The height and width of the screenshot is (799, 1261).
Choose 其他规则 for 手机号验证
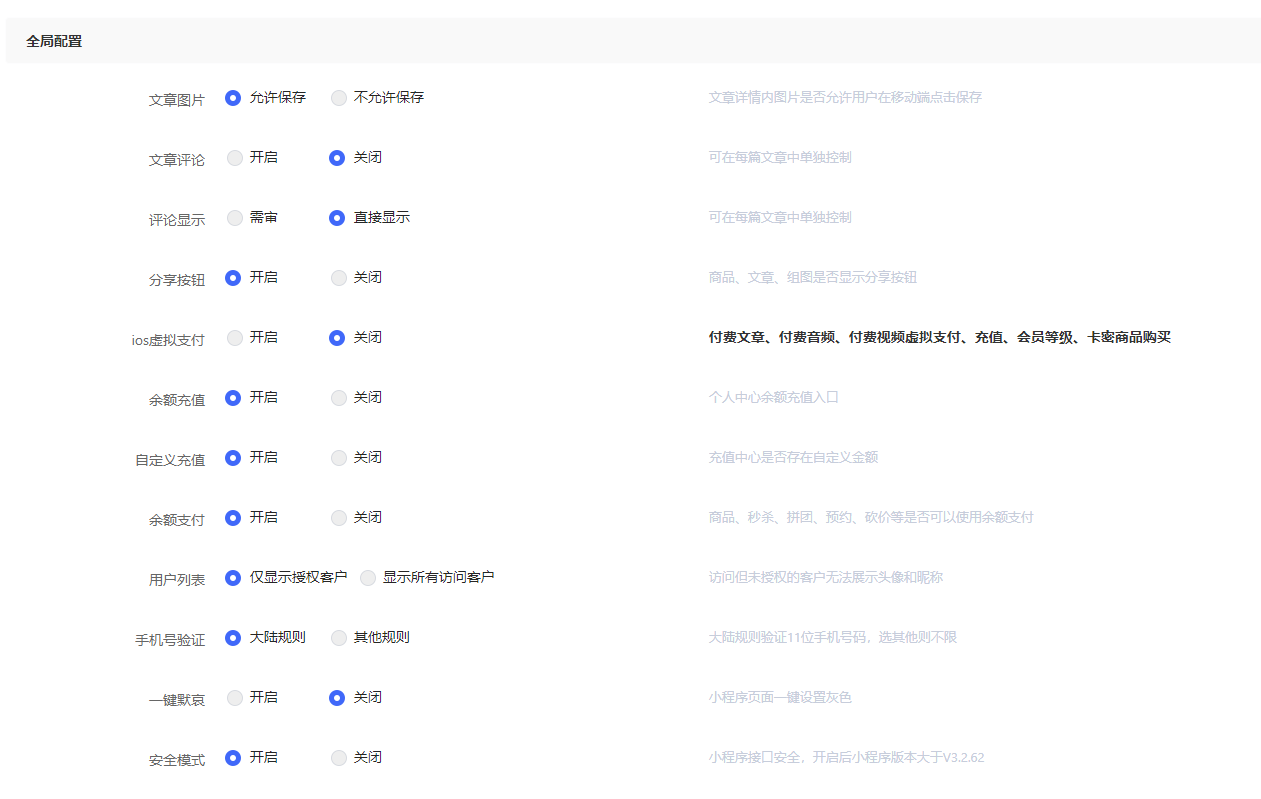[339, 638]
